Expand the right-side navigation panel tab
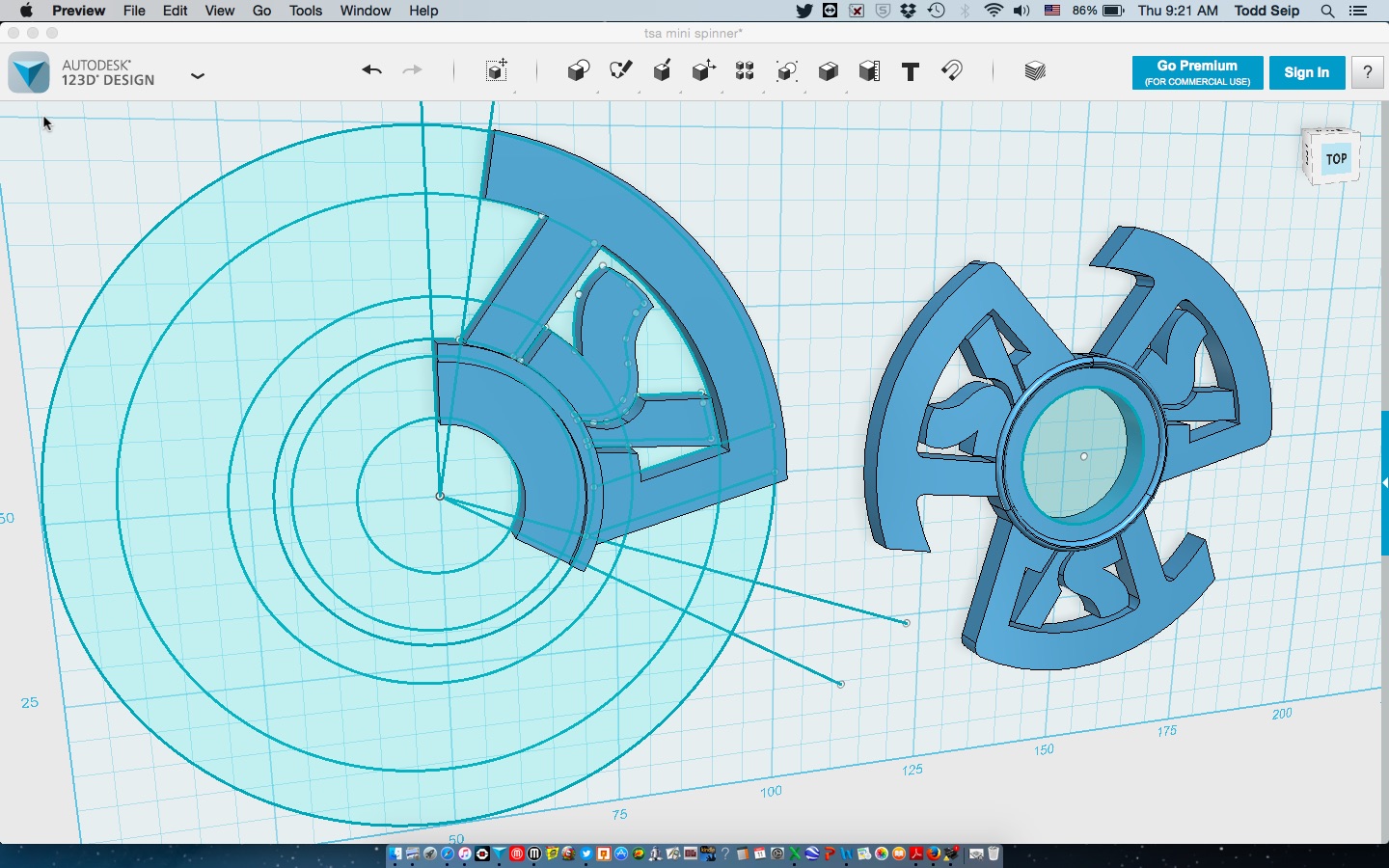 point(1385,482)
